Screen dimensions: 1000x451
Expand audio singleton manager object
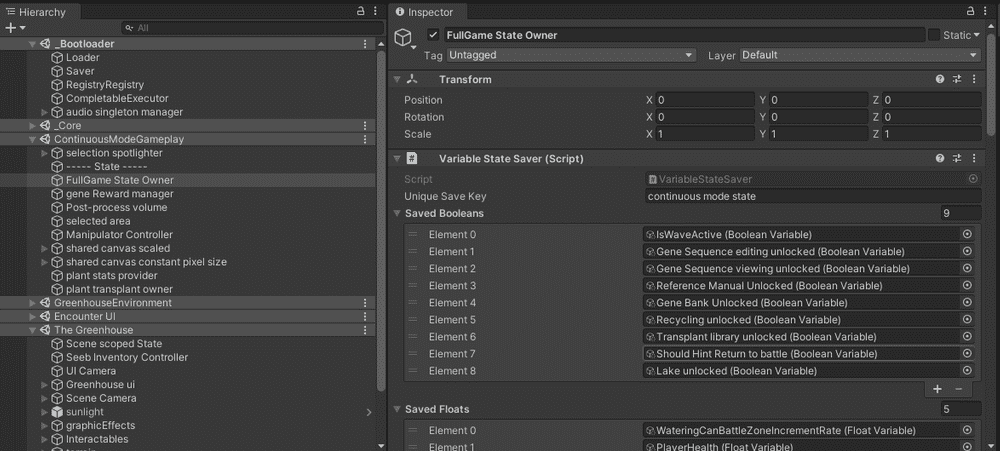44,112
